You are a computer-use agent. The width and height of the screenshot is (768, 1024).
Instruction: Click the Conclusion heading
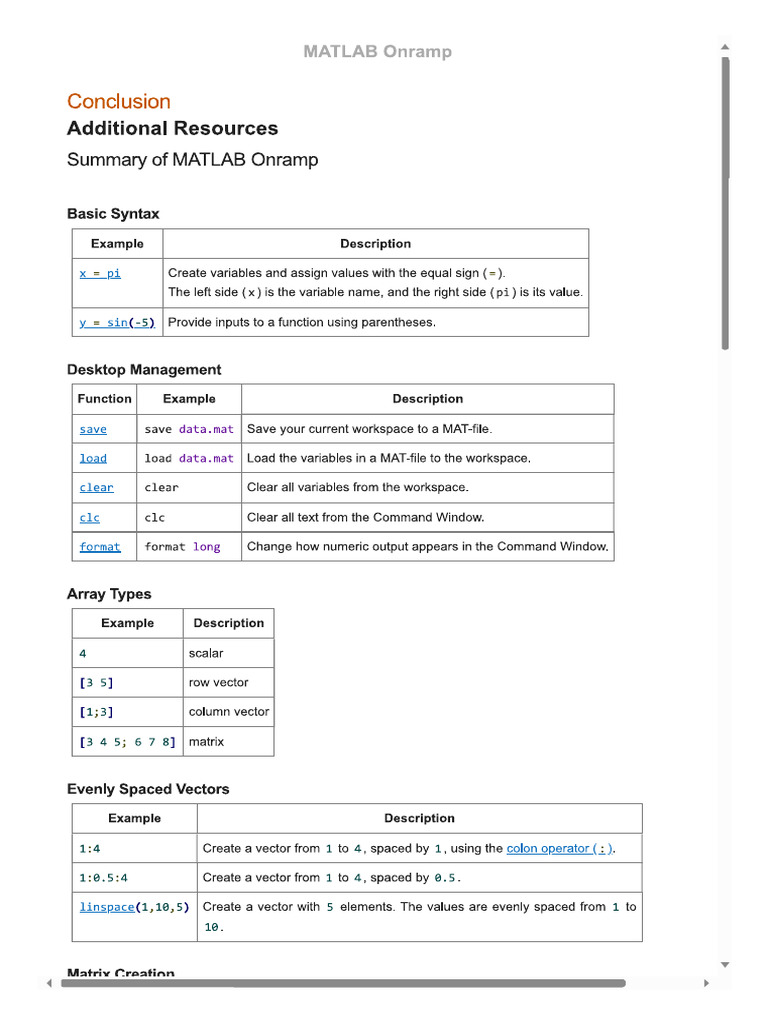(119, 101)
